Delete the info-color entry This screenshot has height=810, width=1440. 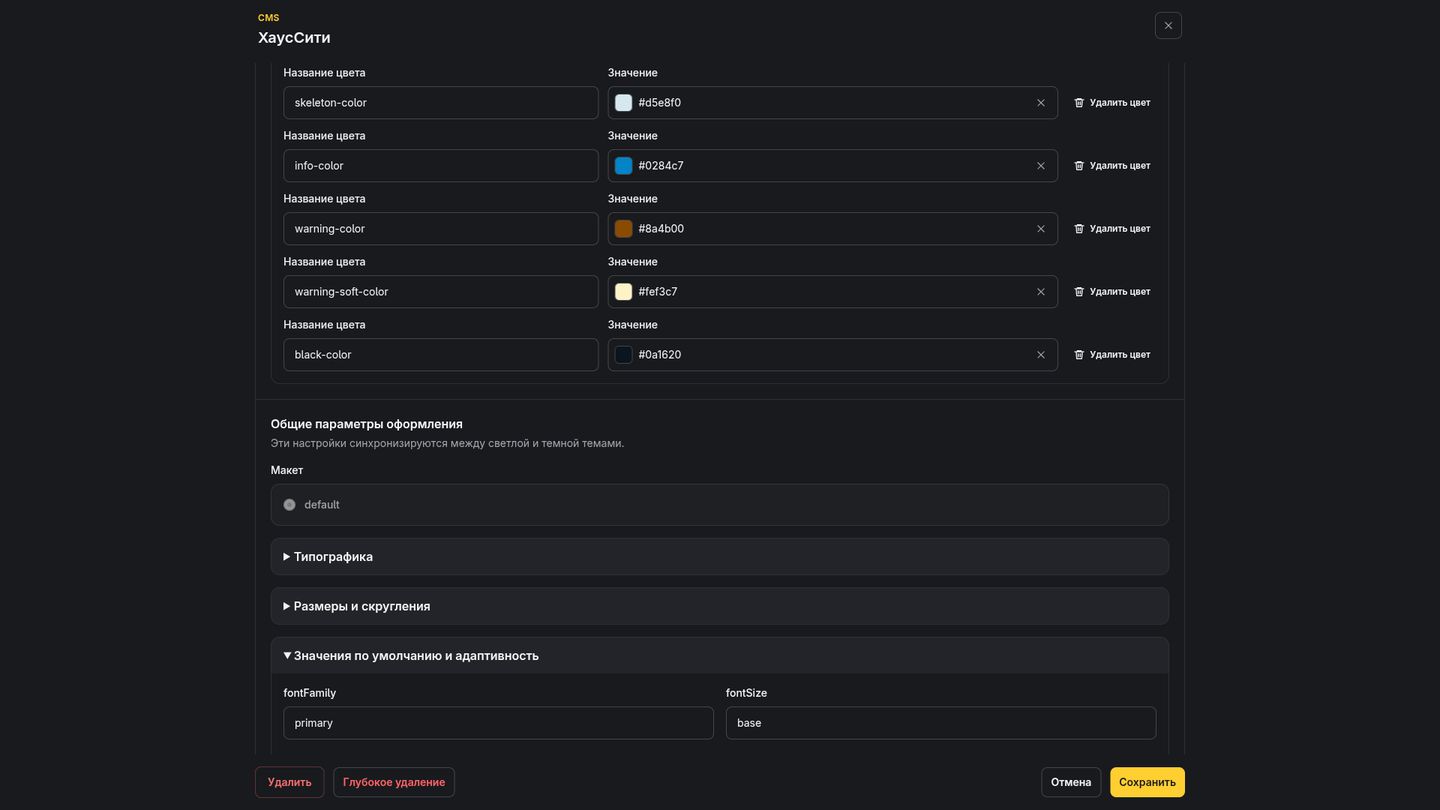point(1112,166)
